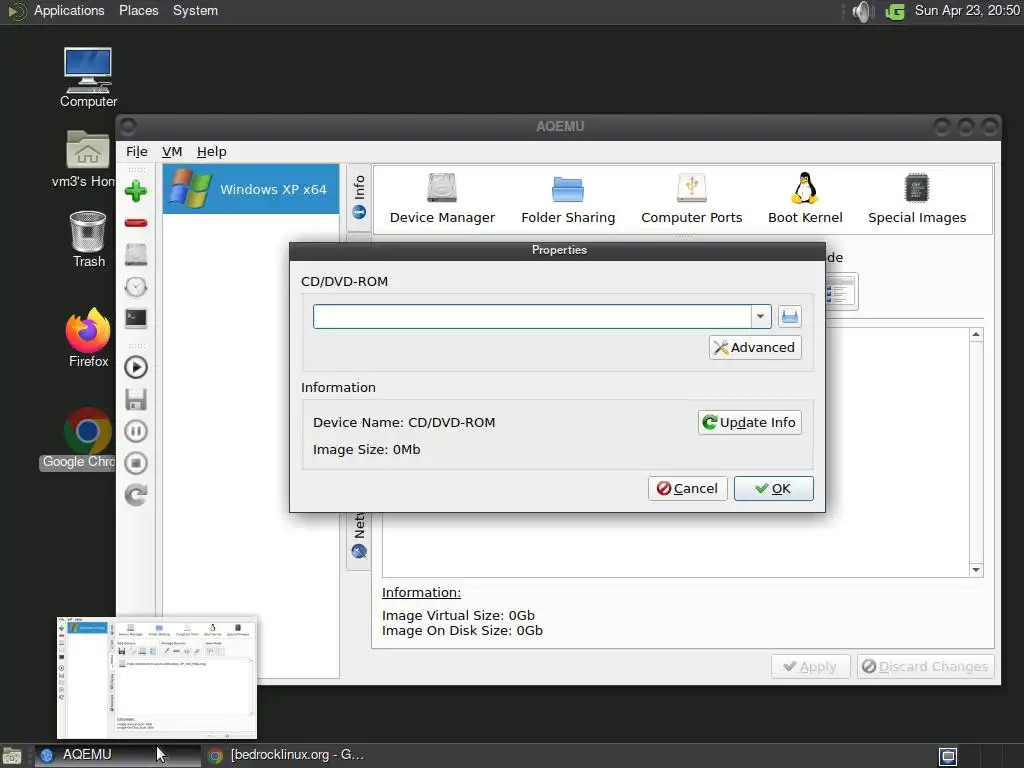Select the Windows XP x64 virtual machine
Image resolution: width=1024 pixels, height=768 pixels.
point(251,189)
